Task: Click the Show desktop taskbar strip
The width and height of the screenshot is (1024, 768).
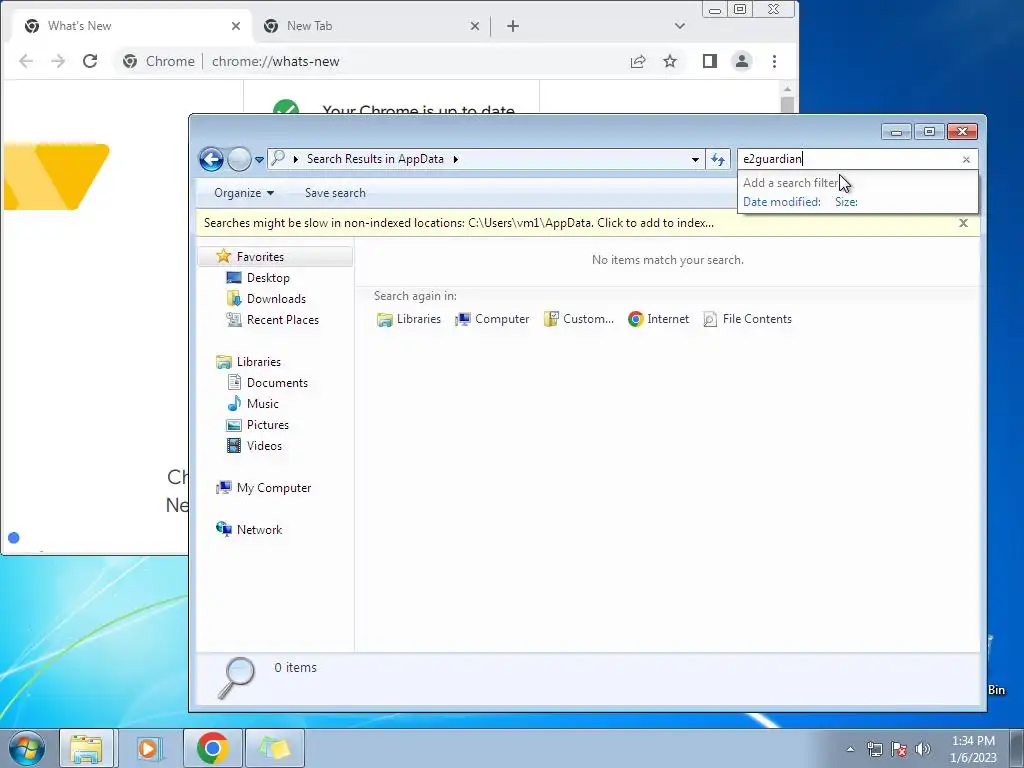Action: (x=1017, y=748)
